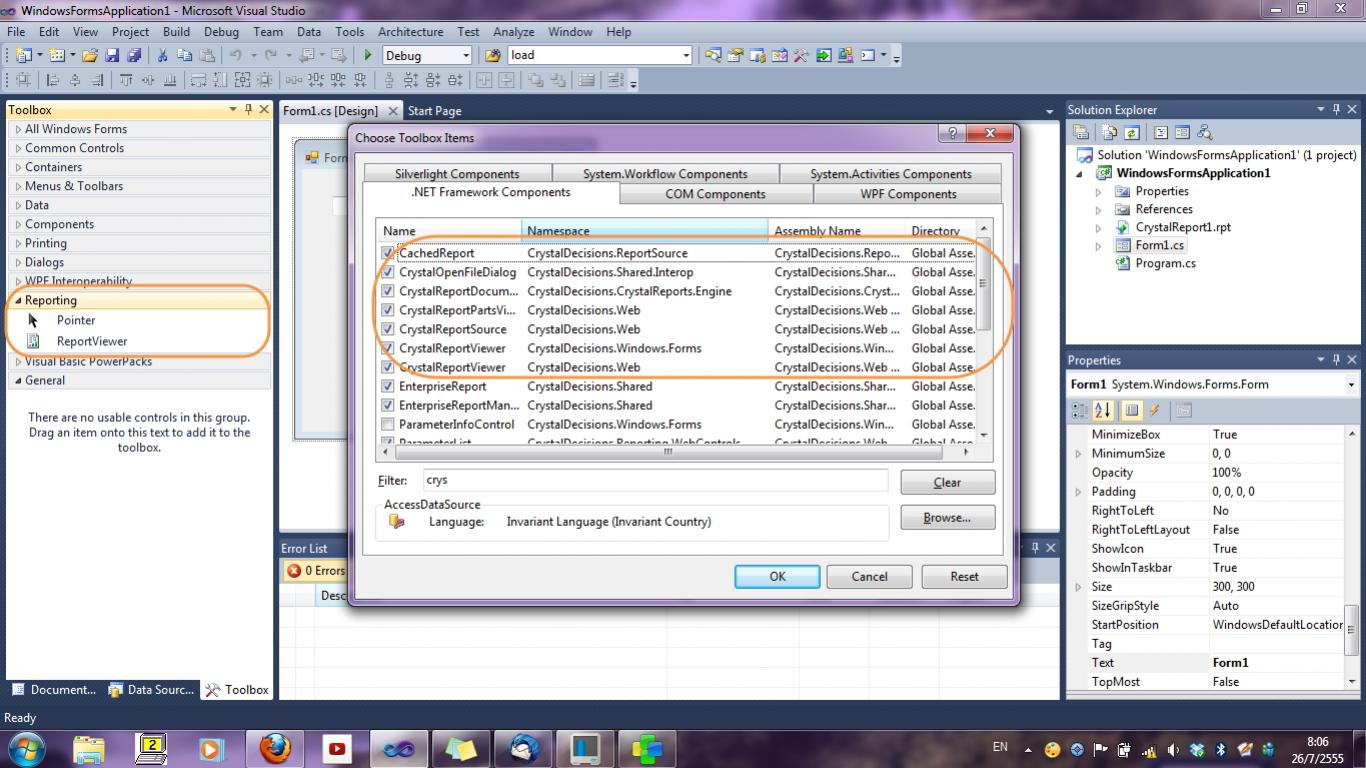Switch to the WPF Components tab

point(908,194)
